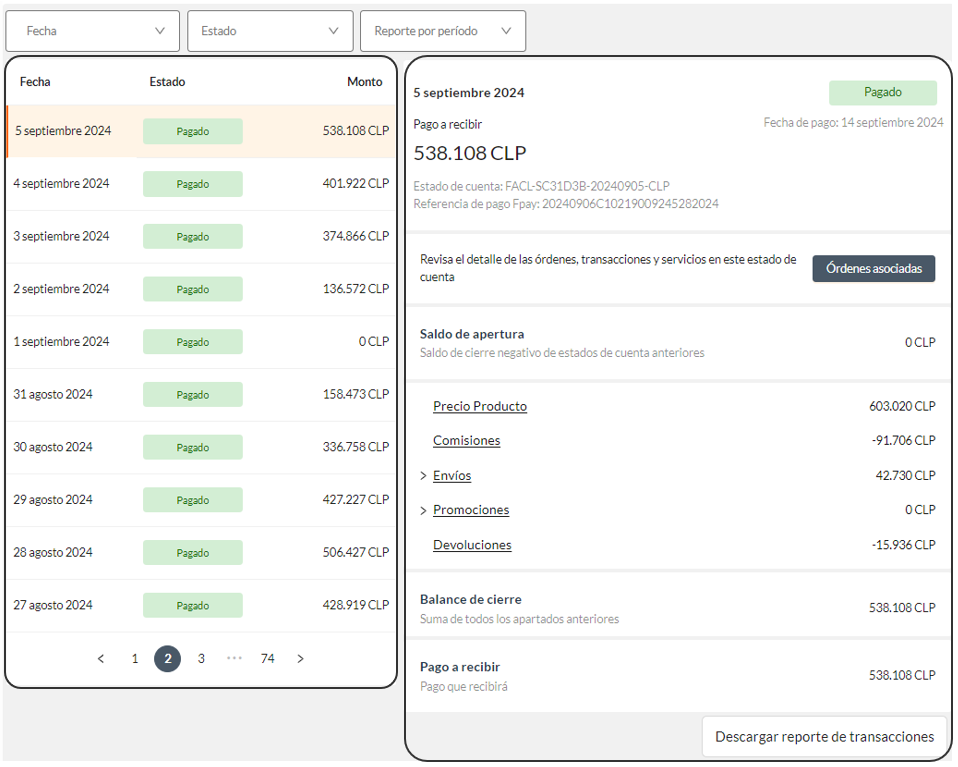The height and width of the screenshot is (767, 958).
Task: Click Órdenes asociadas button
Action: coord(874,269)
